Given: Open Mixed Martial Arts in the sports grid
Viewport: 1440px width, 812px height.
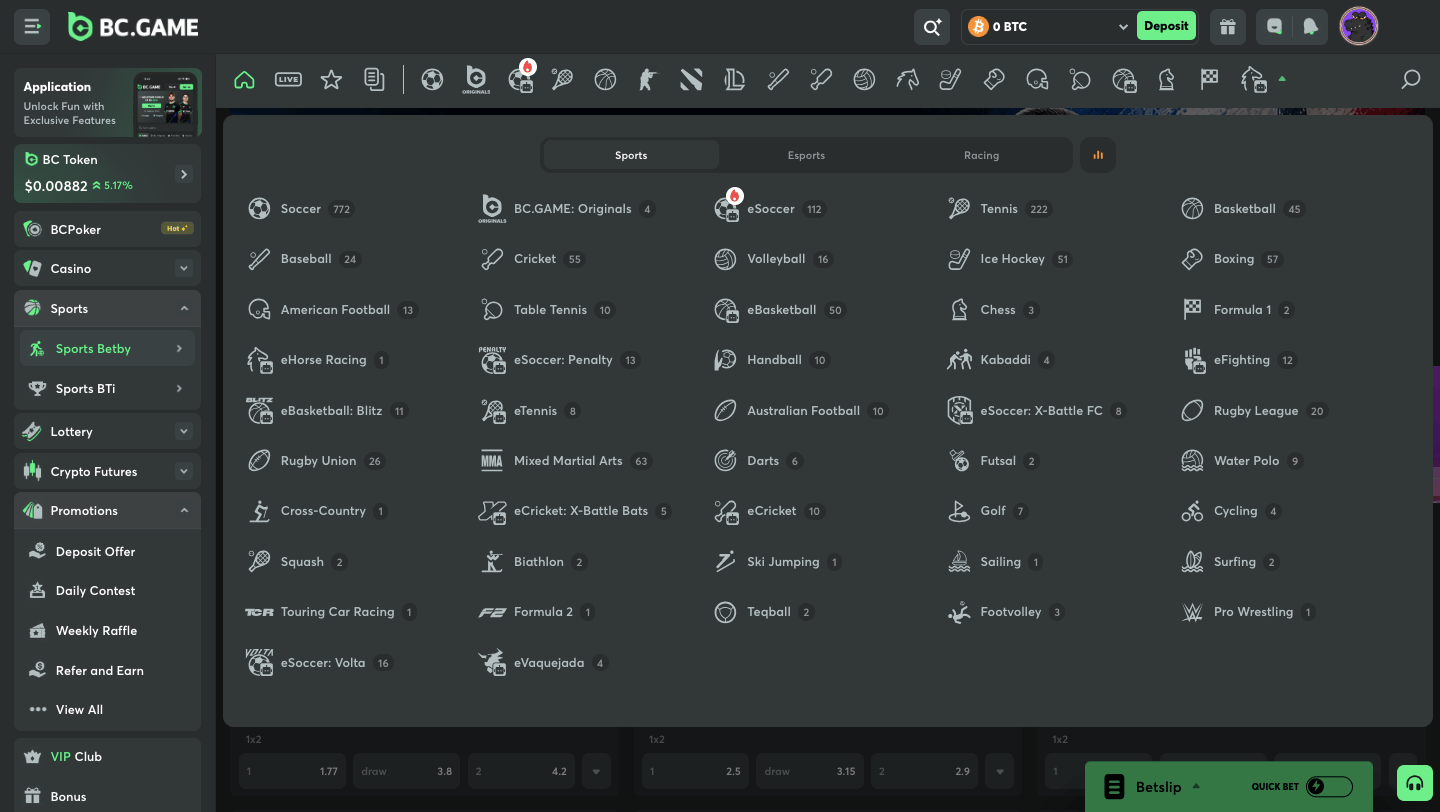Looking at the screenshot, I should click(565, 461).
